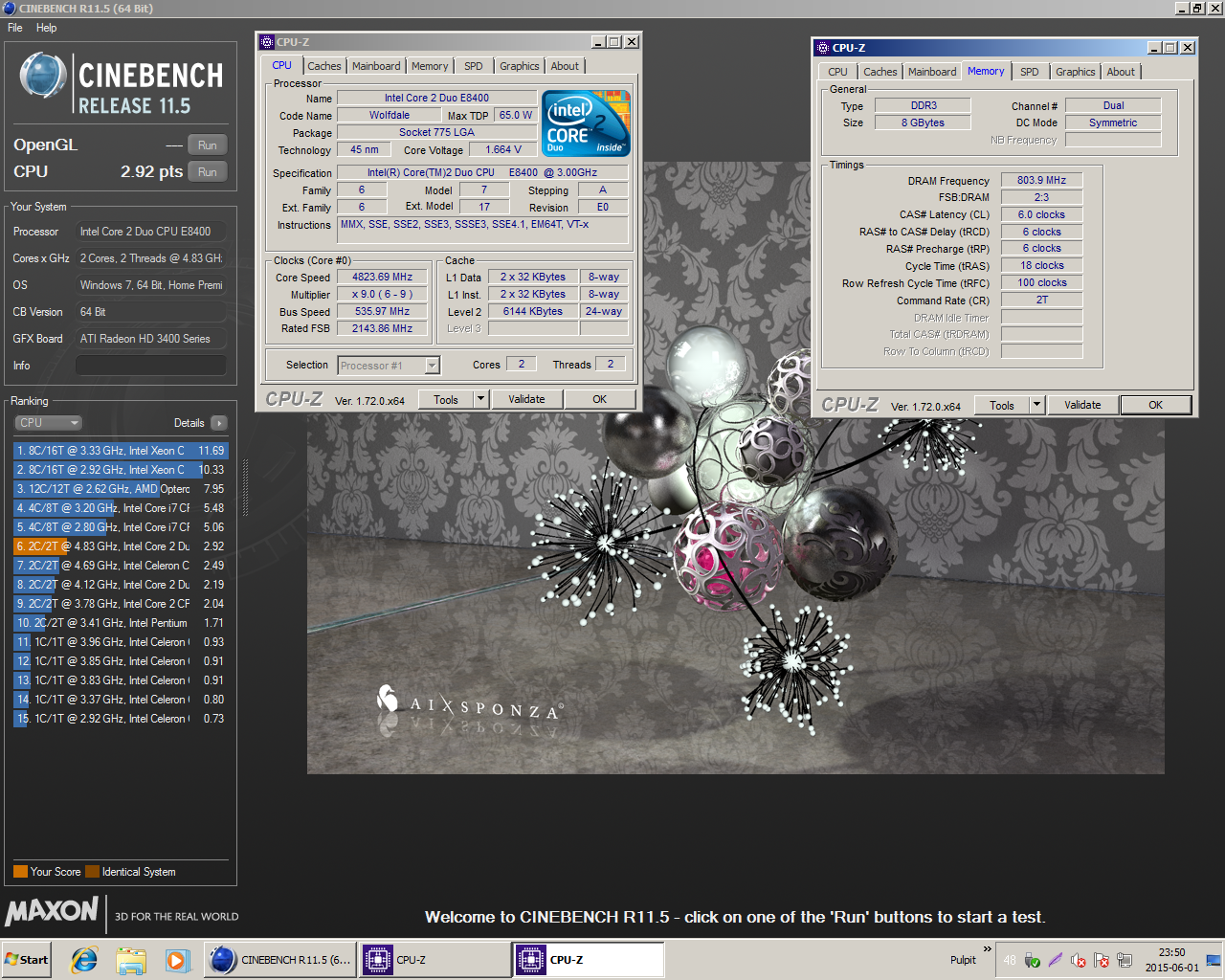Screen dimensions: 1225x980
Task: Open About tab in left CPU-Z window
Action: click(565, 66)
